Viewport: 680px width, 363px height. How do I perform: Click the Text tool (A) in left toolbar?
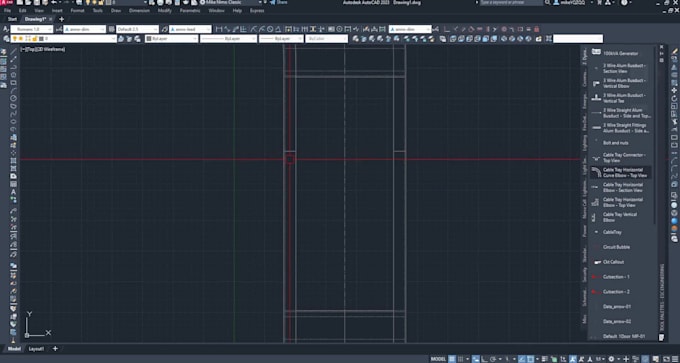(13, 192)
